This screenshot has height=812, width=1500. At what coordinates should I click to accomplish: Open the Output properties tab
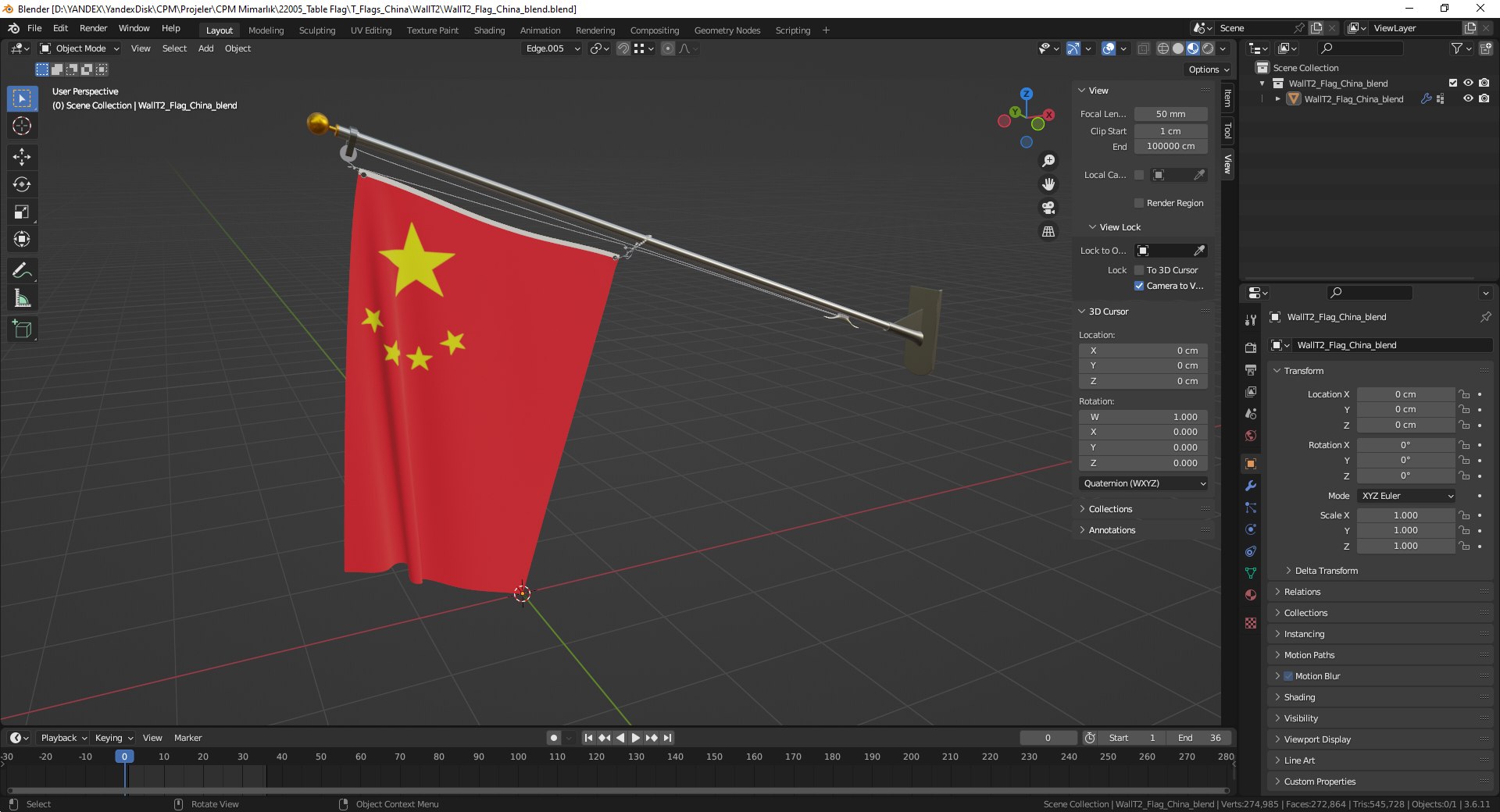pyautogui.click(x=1251, y=369)
